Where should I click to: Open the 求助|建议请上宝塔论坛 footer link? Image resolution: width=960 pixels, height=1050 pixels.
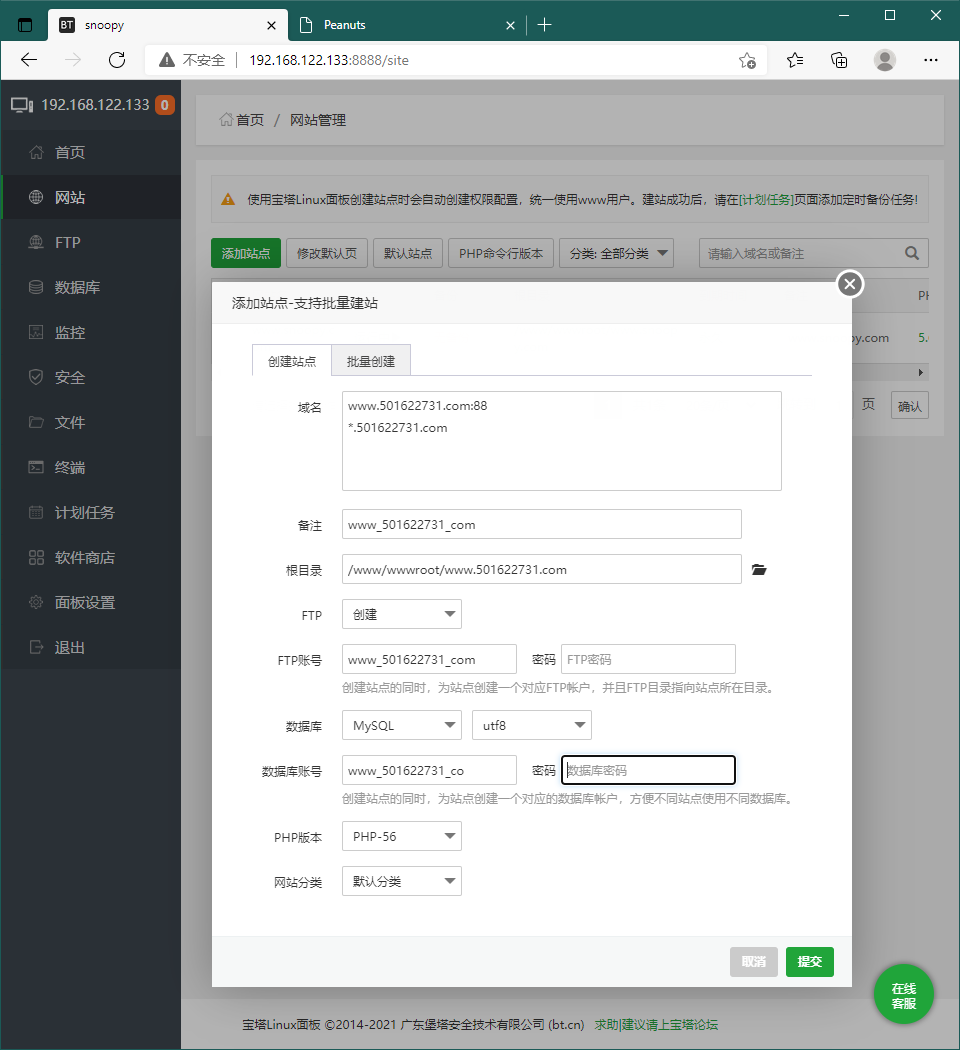[x=656, y=1025]
